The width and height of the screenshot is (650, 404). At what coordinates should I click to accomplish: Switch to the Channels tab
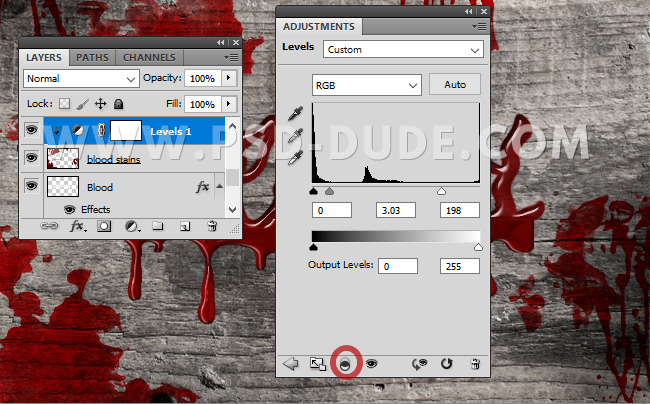pos(149,57)
